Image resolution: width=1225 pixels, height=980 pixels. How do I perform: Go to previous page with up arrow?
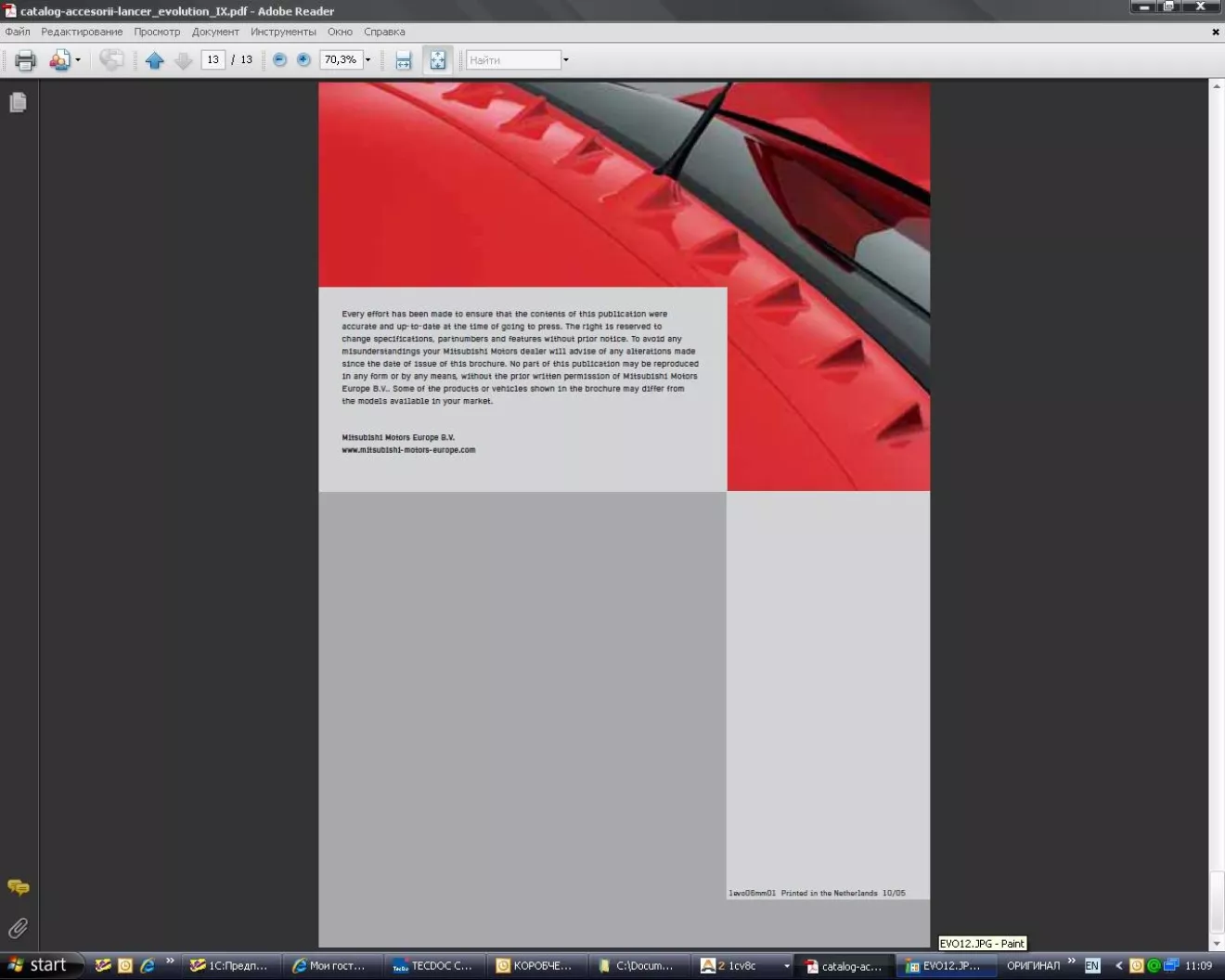[x=155, y=60]
